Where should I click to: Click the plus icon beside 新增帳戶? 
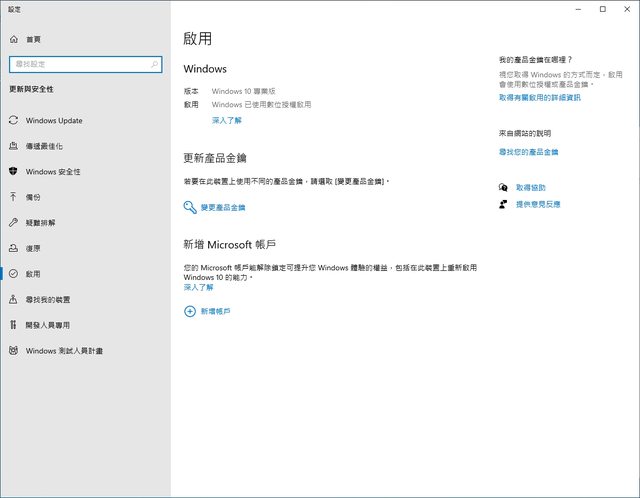tap(190, 312)
